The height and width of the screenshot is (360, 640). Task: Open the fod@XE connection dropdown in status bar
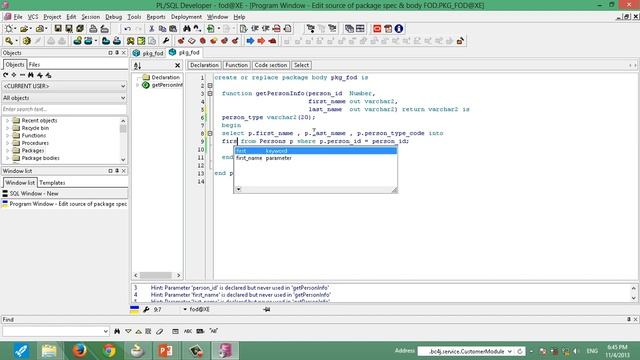click(185, 309)
